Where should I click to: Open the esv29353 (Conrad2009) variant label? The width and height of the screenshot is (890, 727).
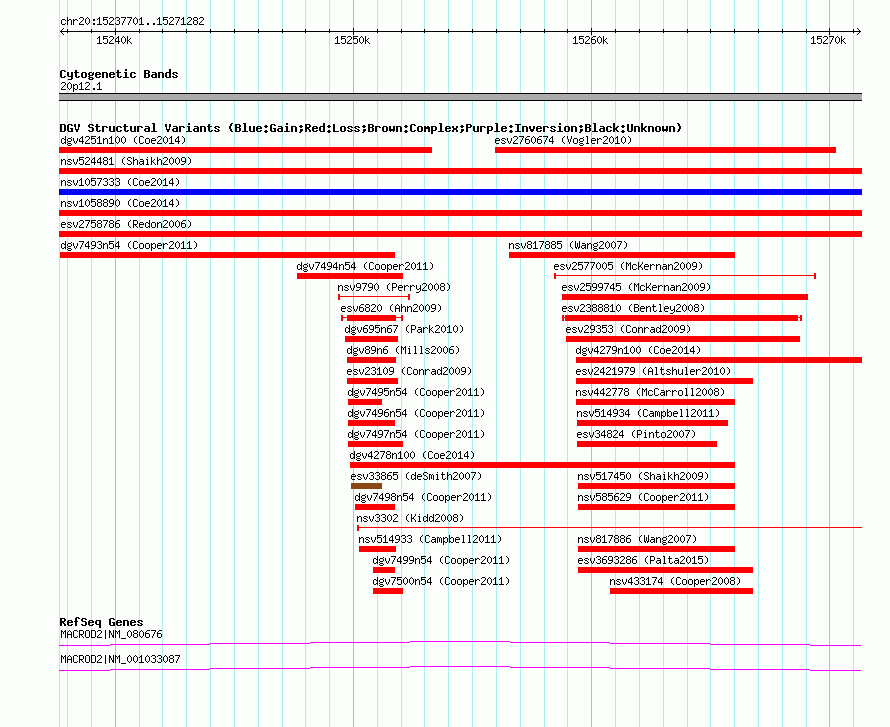click(628, 329)
